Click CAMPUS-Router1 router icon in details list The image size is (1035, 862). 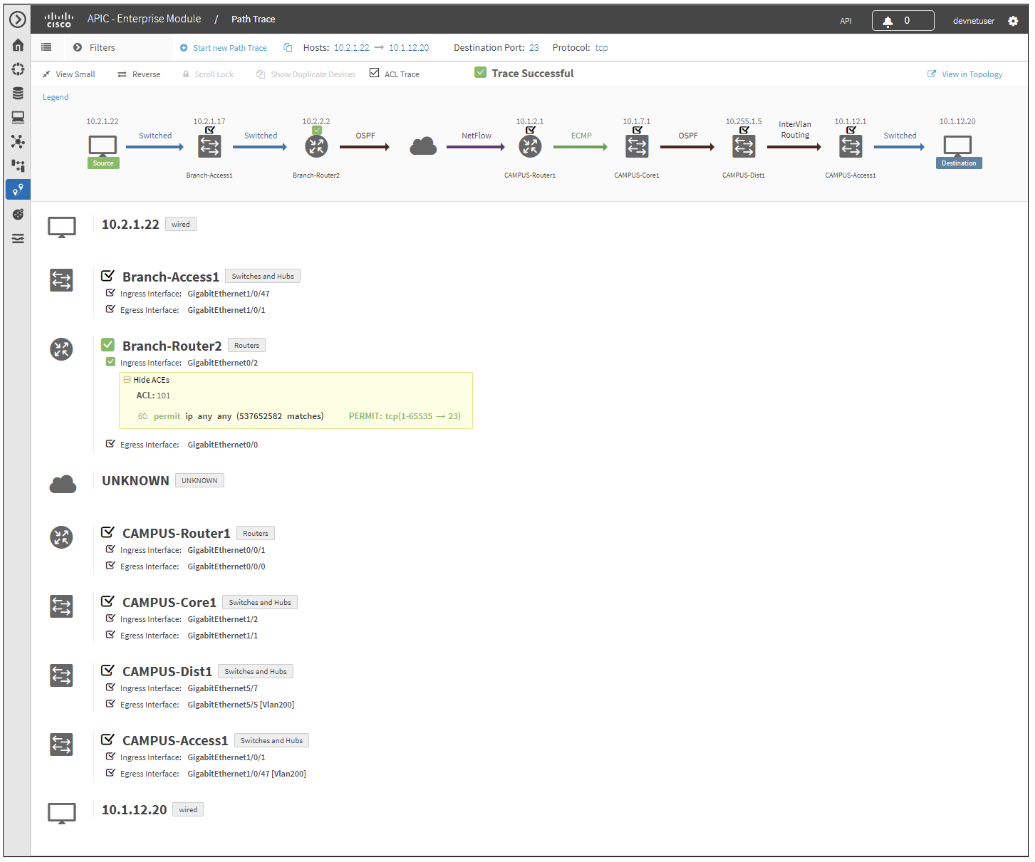coord(61,537)
